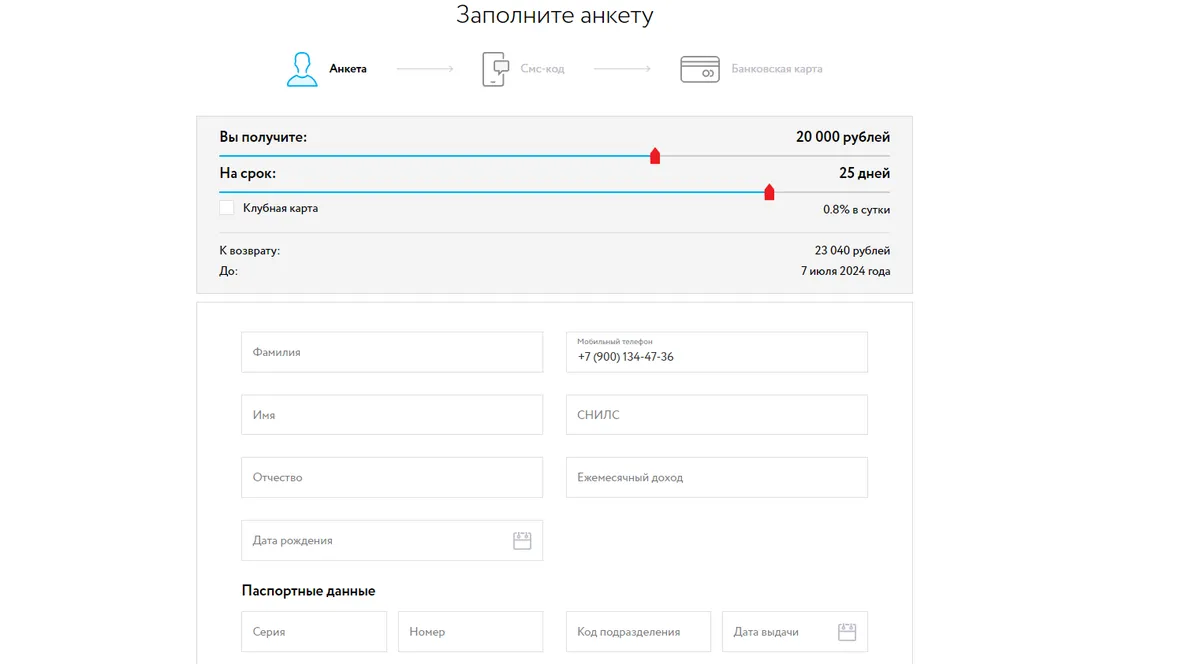Focus the Код подразделения field
Screen dimensions: 1200x664
[x=638, y=632]
